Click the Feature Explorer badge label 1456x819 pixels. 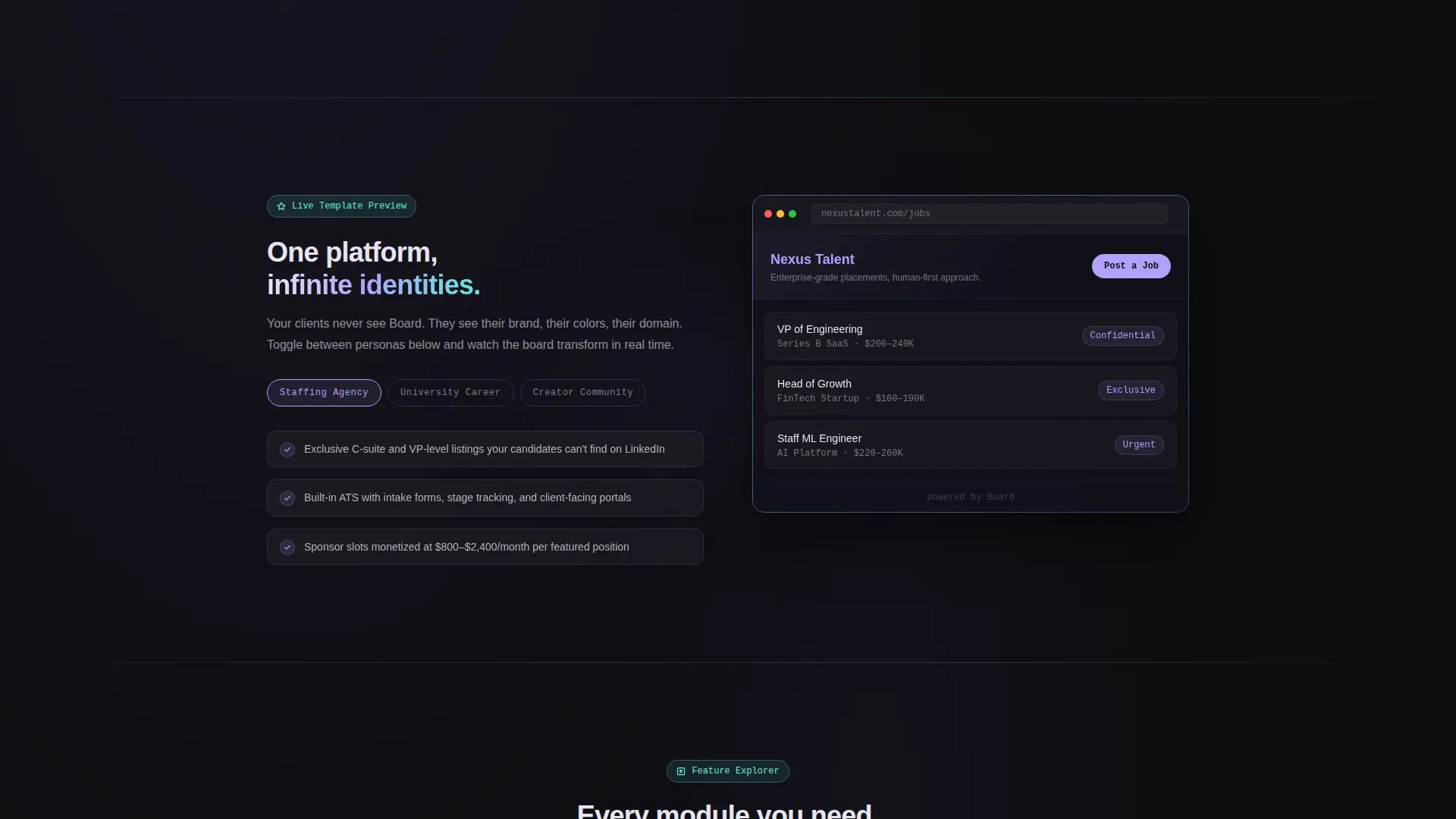coord(735,771)
